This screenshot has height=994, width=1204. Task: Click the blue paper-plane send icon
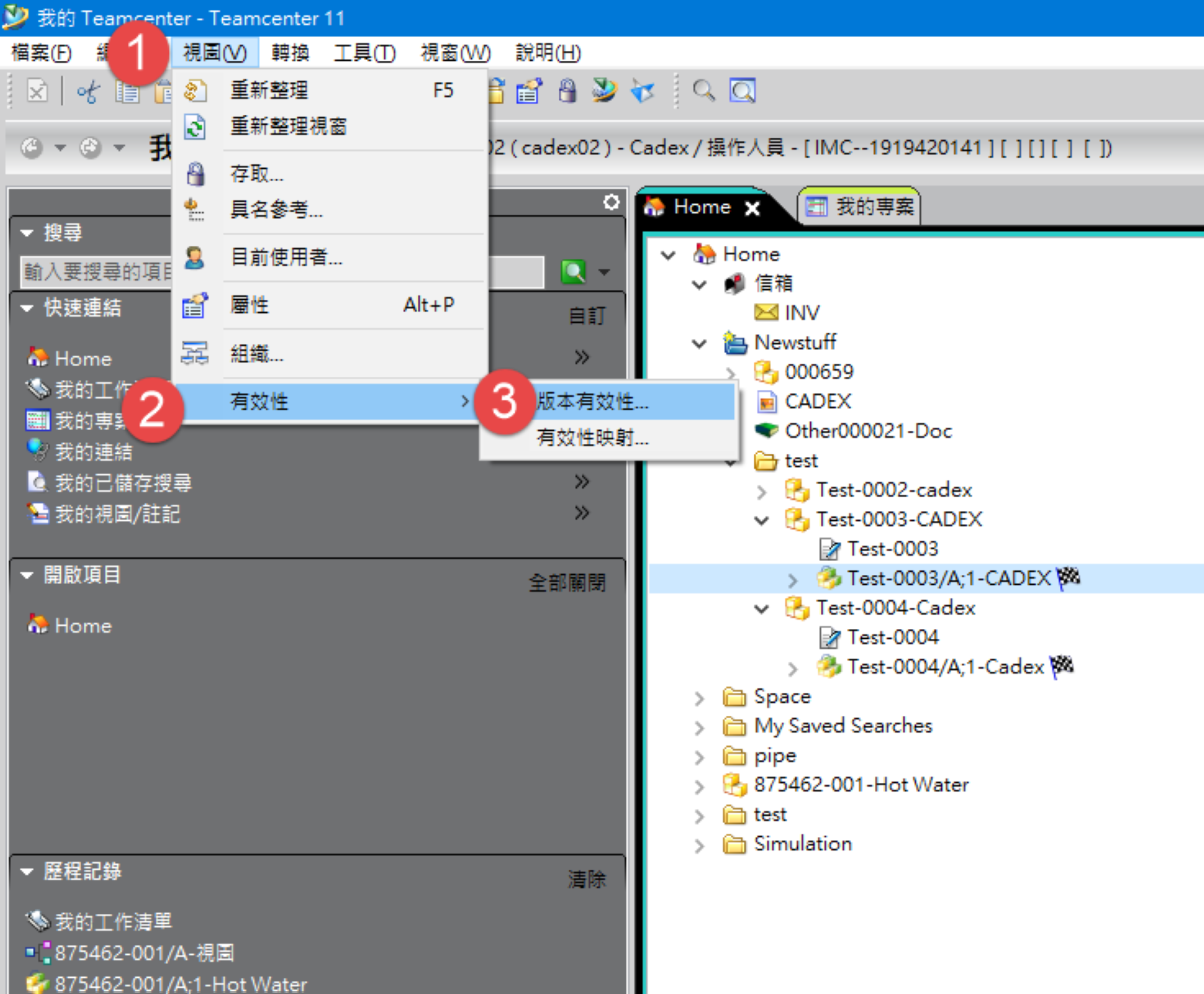642,91
